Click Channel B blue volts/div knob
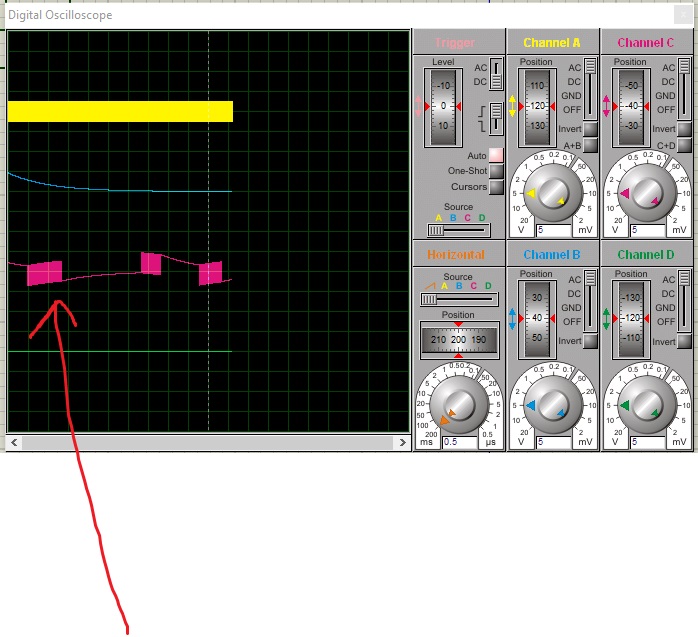This screenshot has width=698, height=637. 552,406
